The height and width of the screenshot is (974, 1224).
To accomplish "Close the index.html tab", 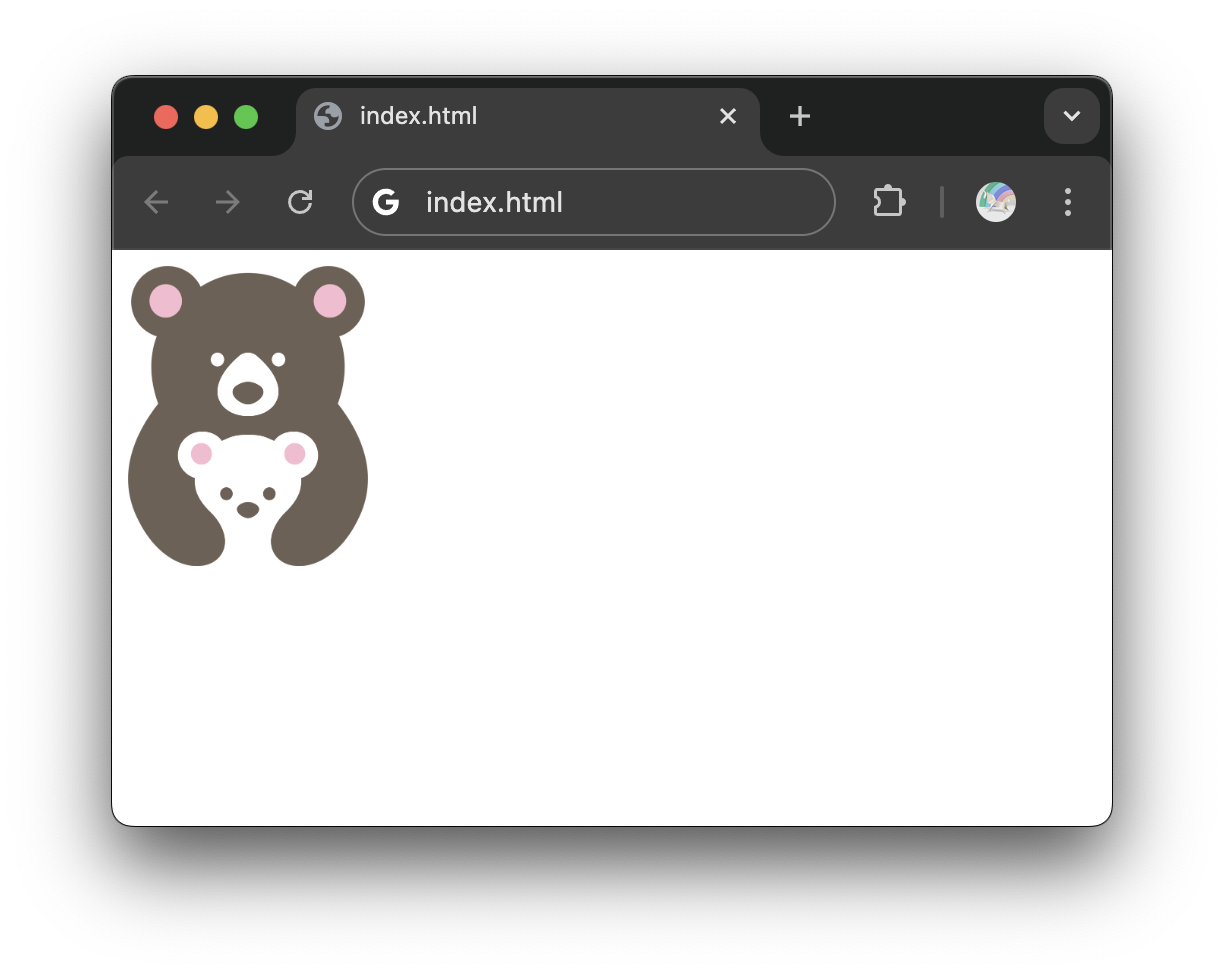I will [x=728, y=116].
